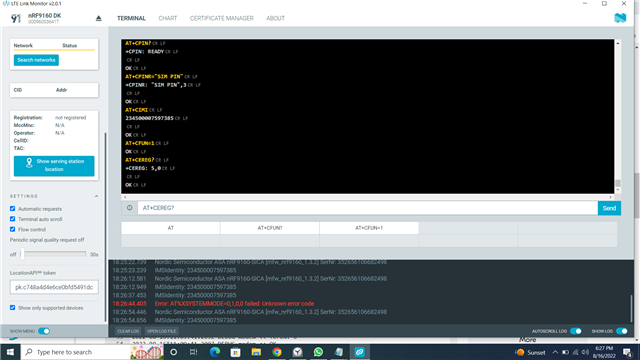Open Google Chrome from the taskbar
The image size is (640, 360).
(277, 352)
